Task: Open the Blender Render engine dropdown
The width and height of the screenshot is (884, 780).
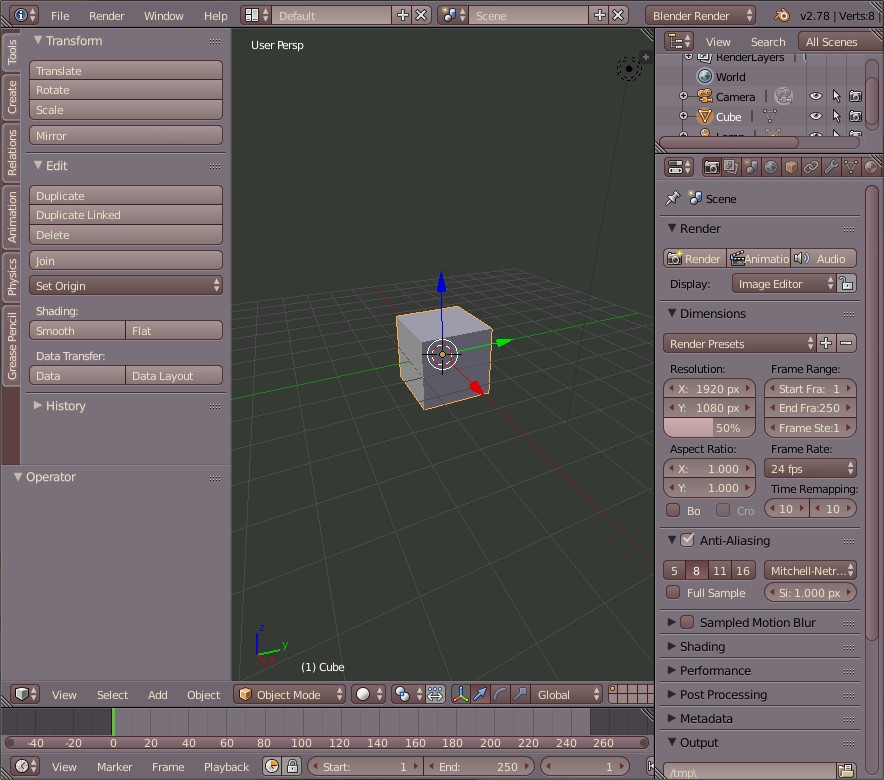Action: 702,15
